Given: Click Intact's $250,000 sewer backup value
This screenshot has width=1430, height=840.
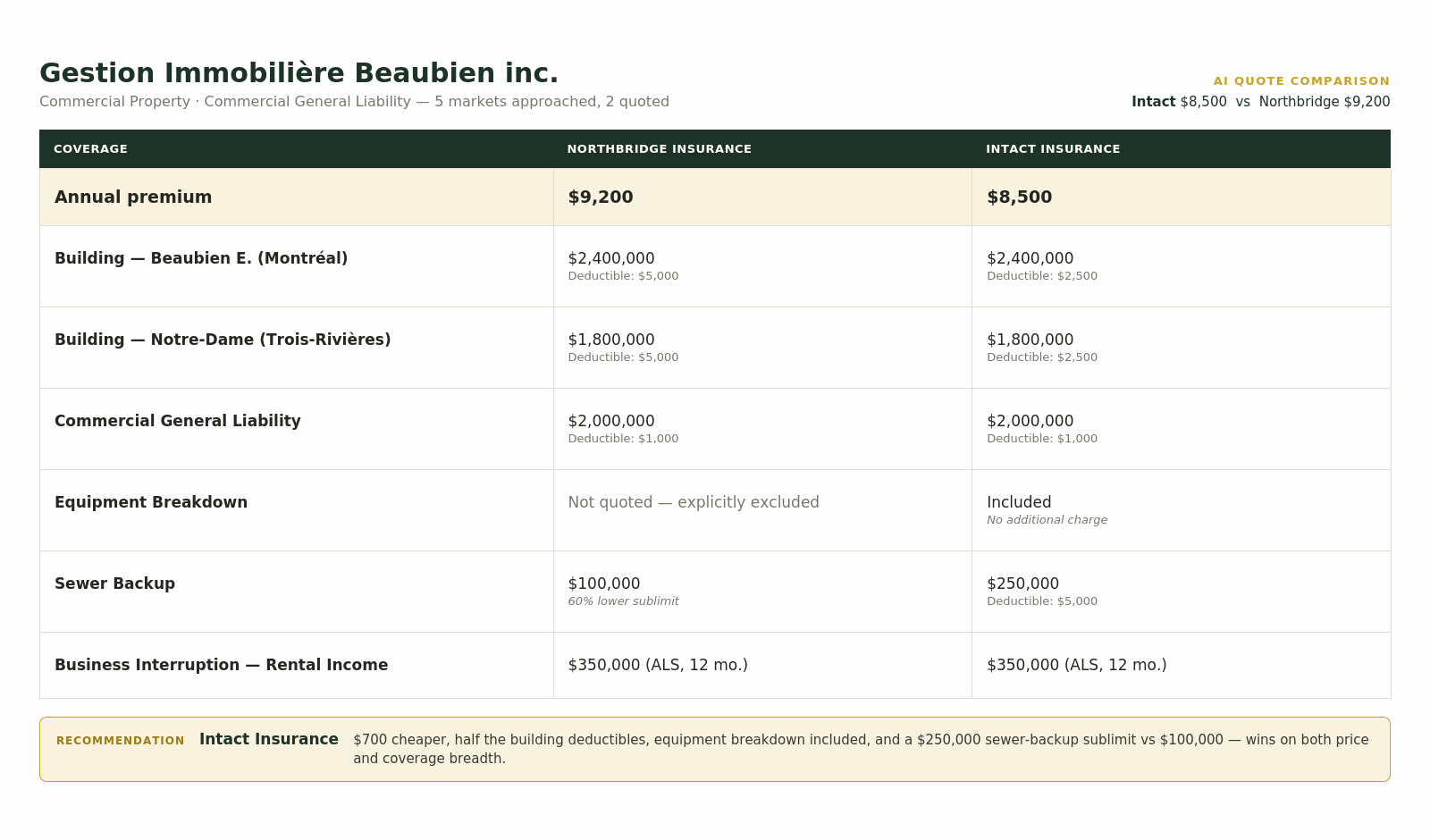Looking at the screenshot, I should (x=1022, y=584).
